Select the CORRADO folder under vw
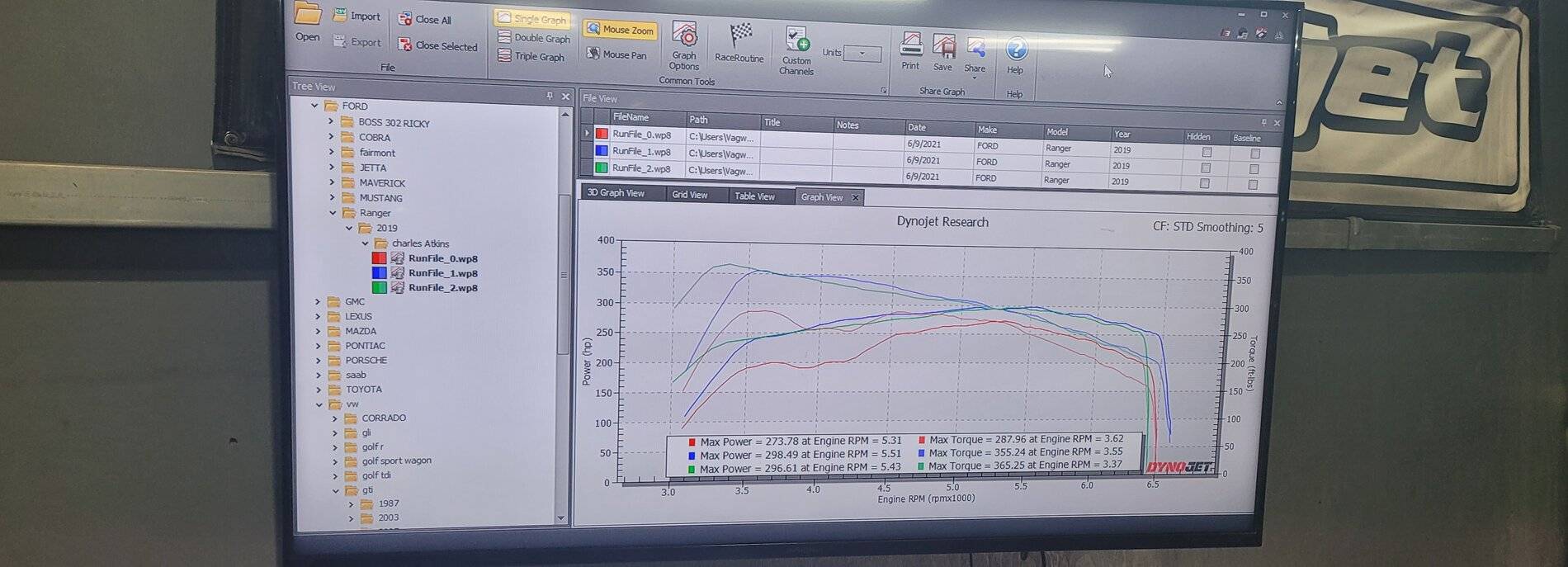 tap(384, 418)
